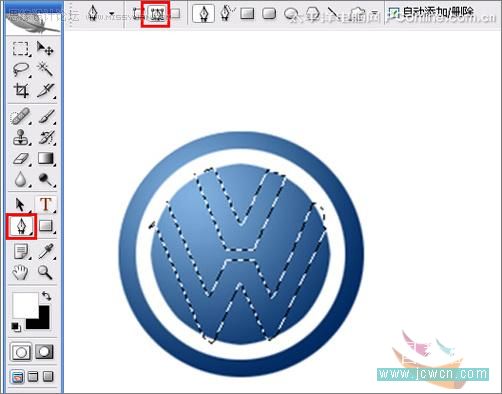Select the Freeform Pen tool option
Image resolution: width=502 pixels, height=394 pixels.
click(x=226, y=14)
